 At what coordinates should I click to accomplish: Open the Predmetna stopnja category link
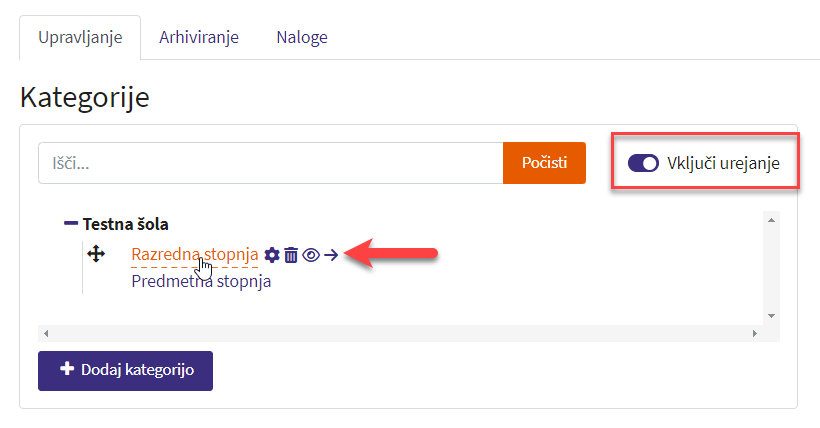click(201, 281)
